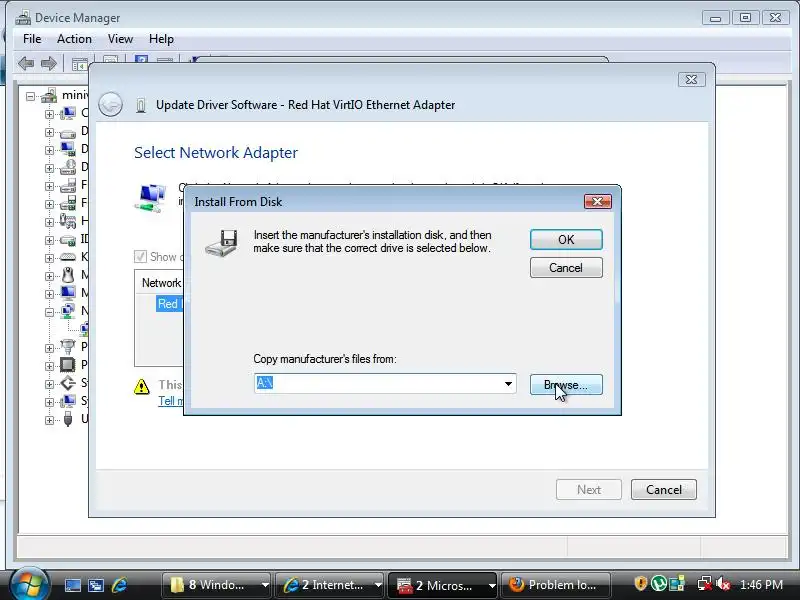
Task: Click the uTorrent tray icon
Action: (x=659, y=583)
